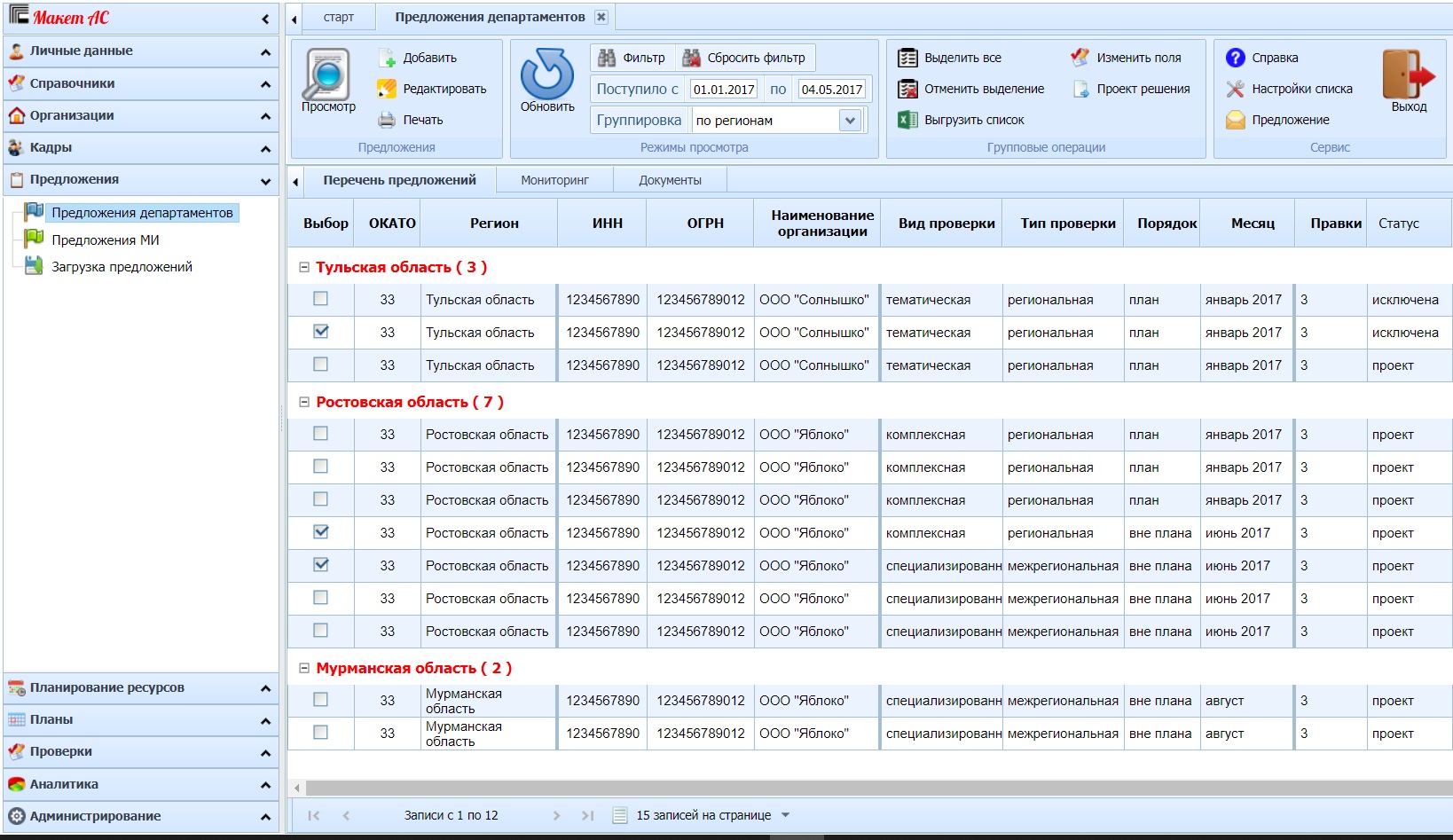Image resolution: width=1453 pixels, height=840 pixels.
Task: Uncheck Ростовская комплексная вне плана row checkbox
Action: 320,532
